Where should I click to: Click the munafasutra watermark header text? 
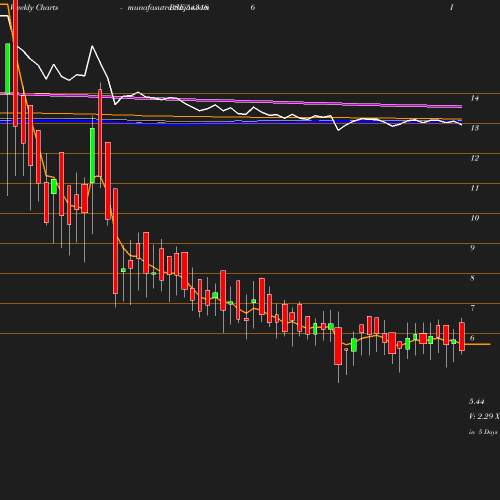(x=168, y=8)
